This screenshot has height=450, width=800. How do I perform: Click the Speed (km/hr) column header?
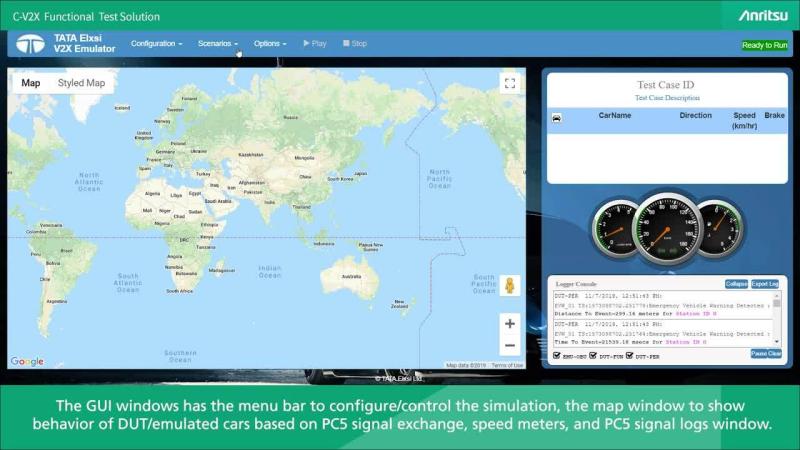(744, 120)
